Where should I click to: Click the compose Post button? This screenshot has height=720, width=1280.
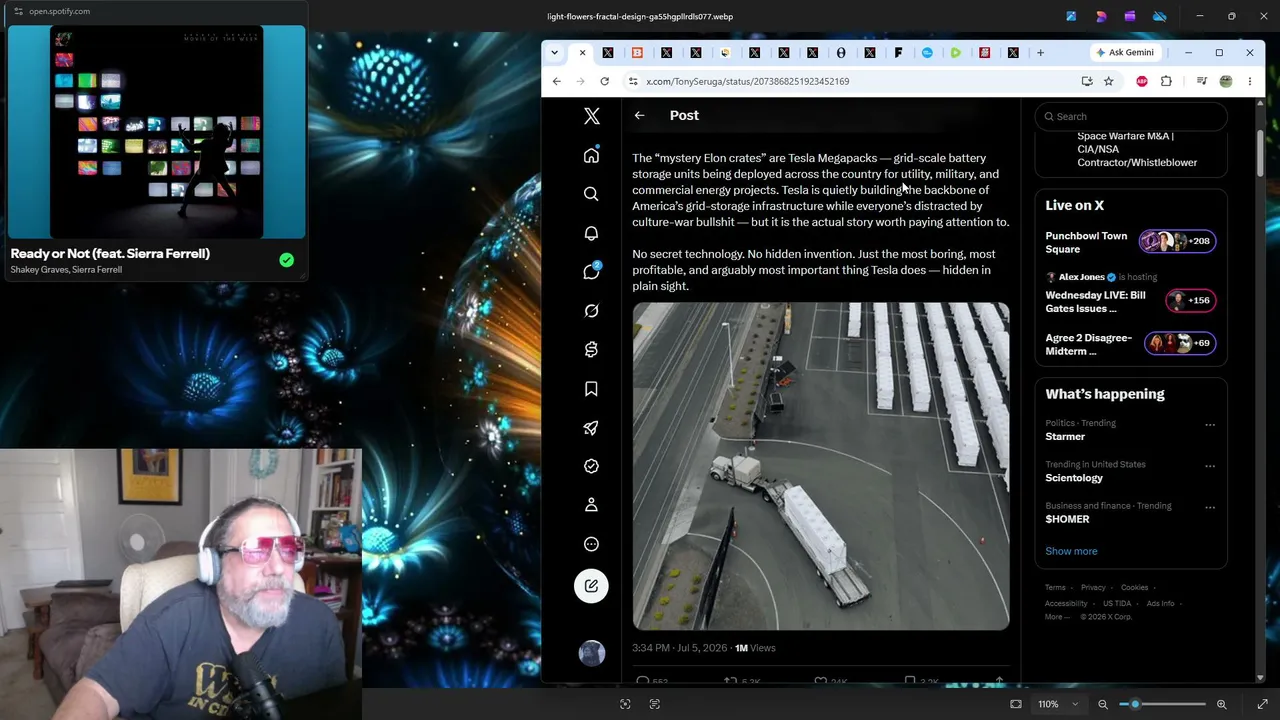[x=591, y=586]
